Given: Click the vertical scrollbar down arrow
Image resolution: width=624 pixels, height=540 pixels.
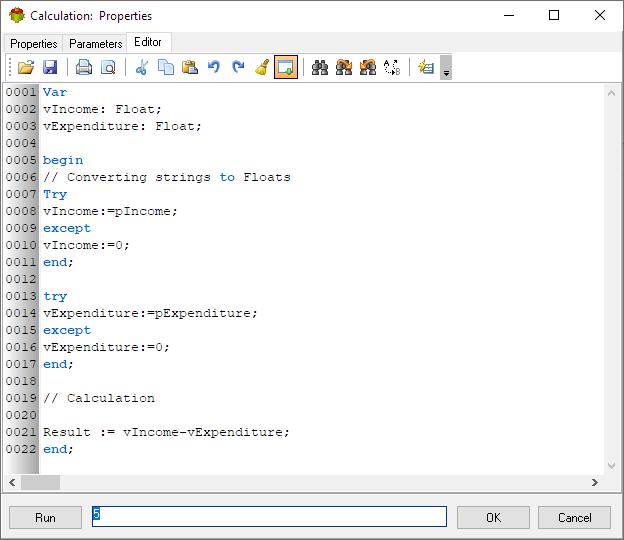Looking at the screenshot, I should [x=612, y=465].
